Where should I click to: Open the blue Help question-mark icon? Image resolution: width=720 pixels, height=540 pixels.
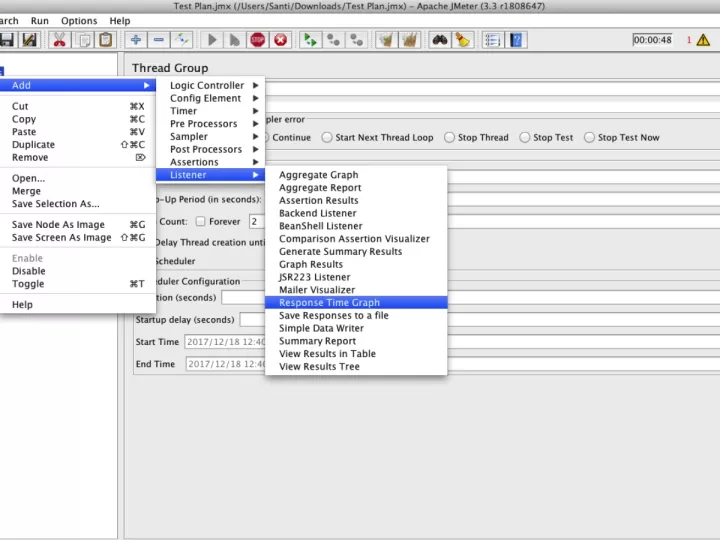click(x=517, y=40)
